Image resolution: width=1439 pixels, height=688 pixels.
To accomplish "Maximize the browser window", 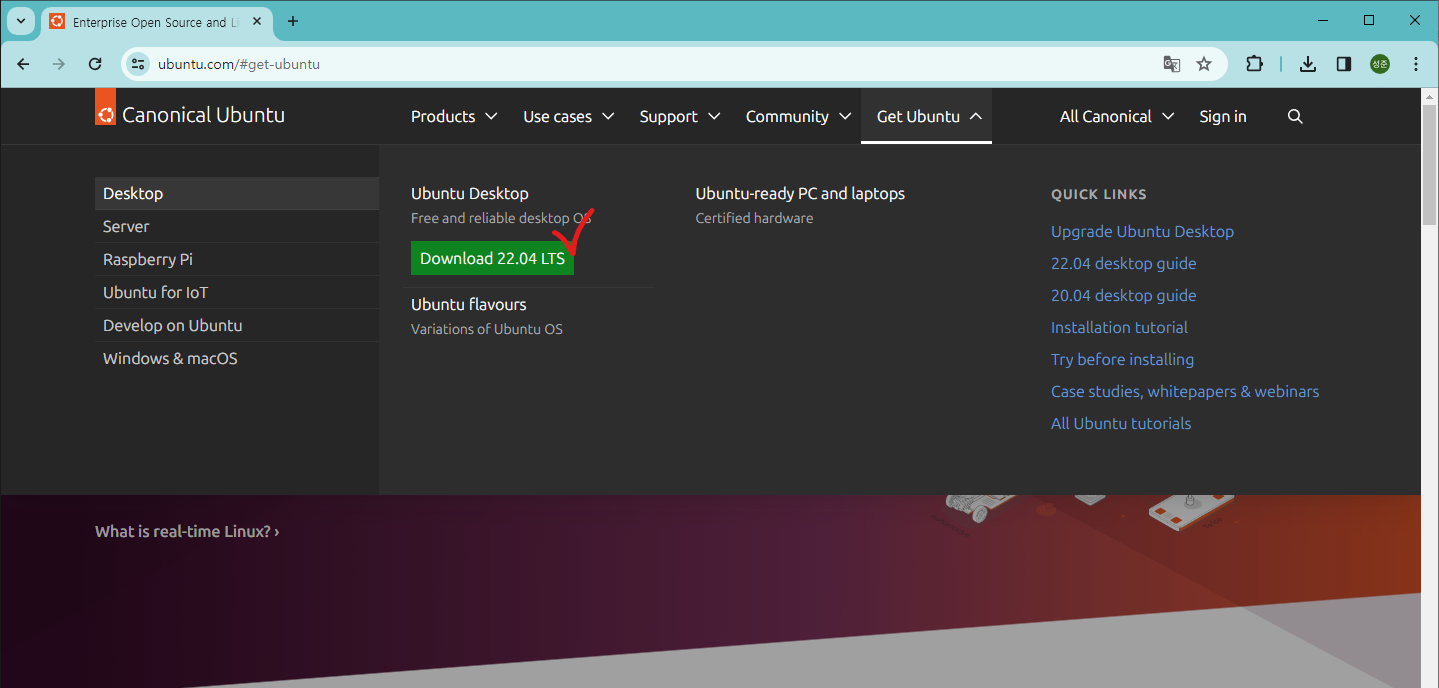I will pyautogui.click(x=1369, y=20).
